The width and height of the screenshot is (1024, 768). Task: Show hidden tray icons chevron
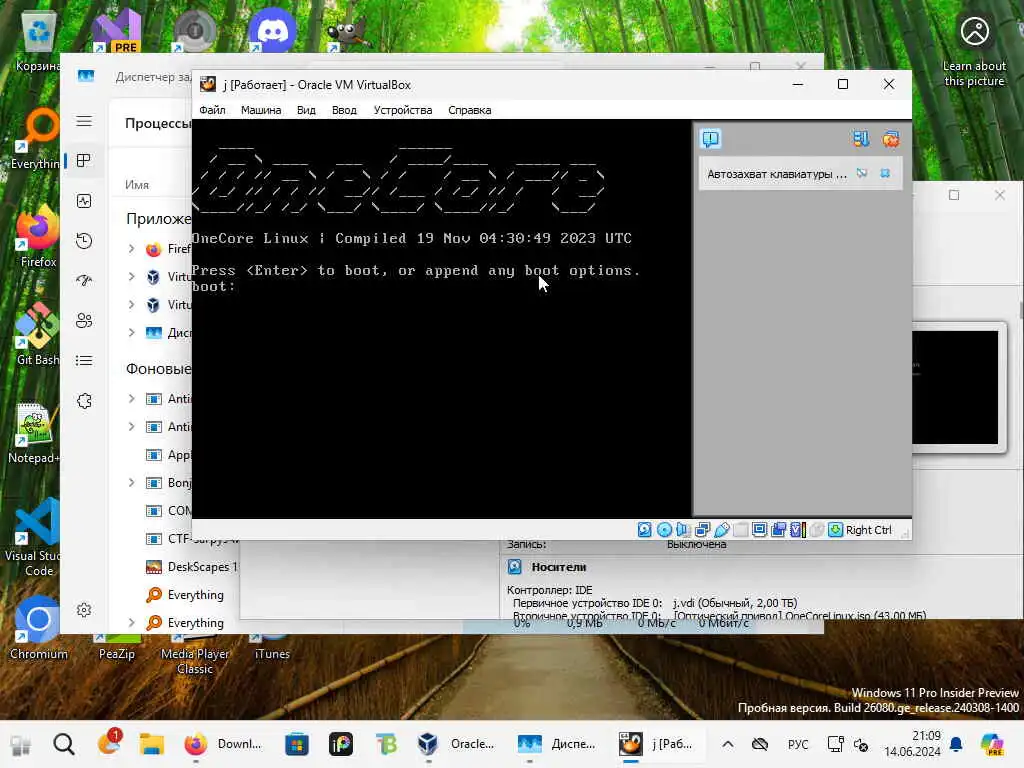click(728, 744)
